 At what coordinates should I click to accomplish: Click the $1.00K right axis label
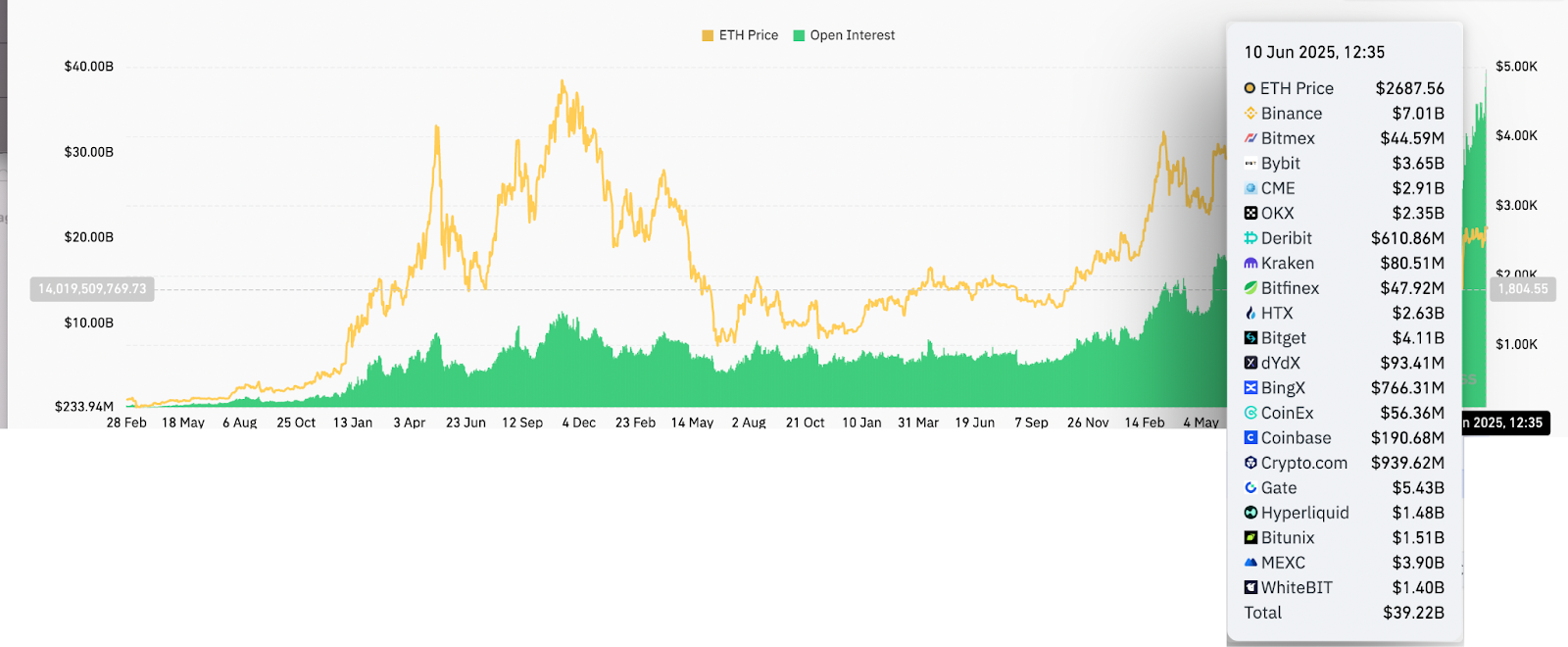coord(1516,344)
